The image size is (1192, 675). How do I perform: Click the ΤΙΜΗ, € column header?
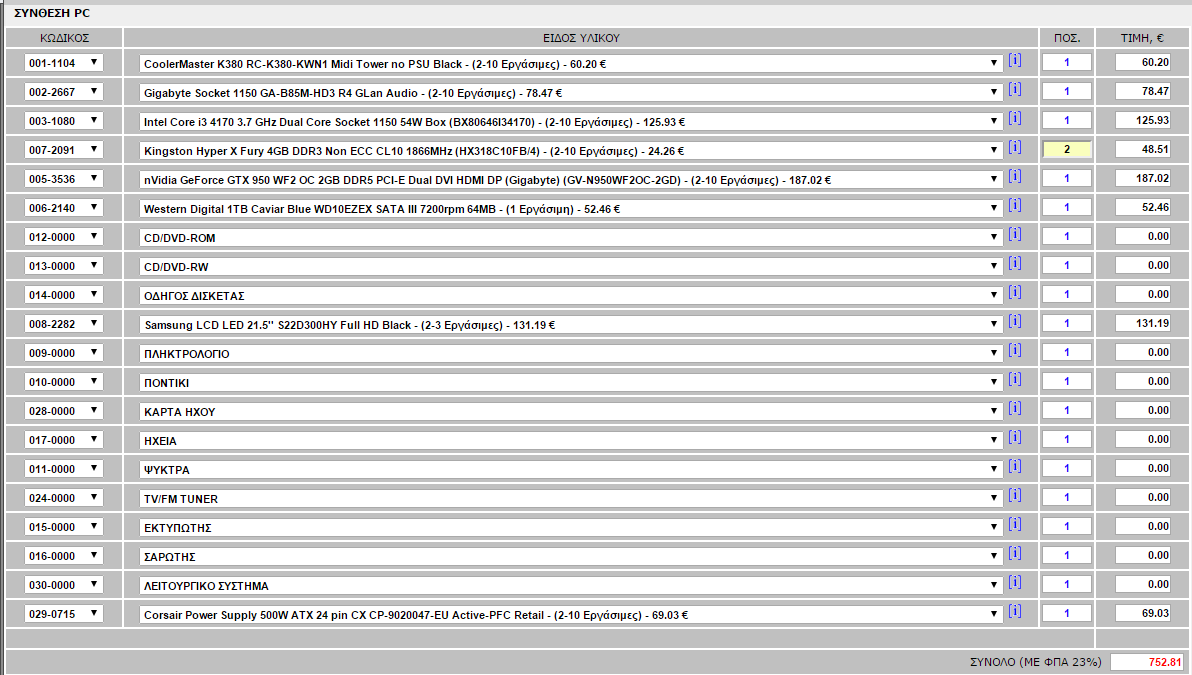1143,38
